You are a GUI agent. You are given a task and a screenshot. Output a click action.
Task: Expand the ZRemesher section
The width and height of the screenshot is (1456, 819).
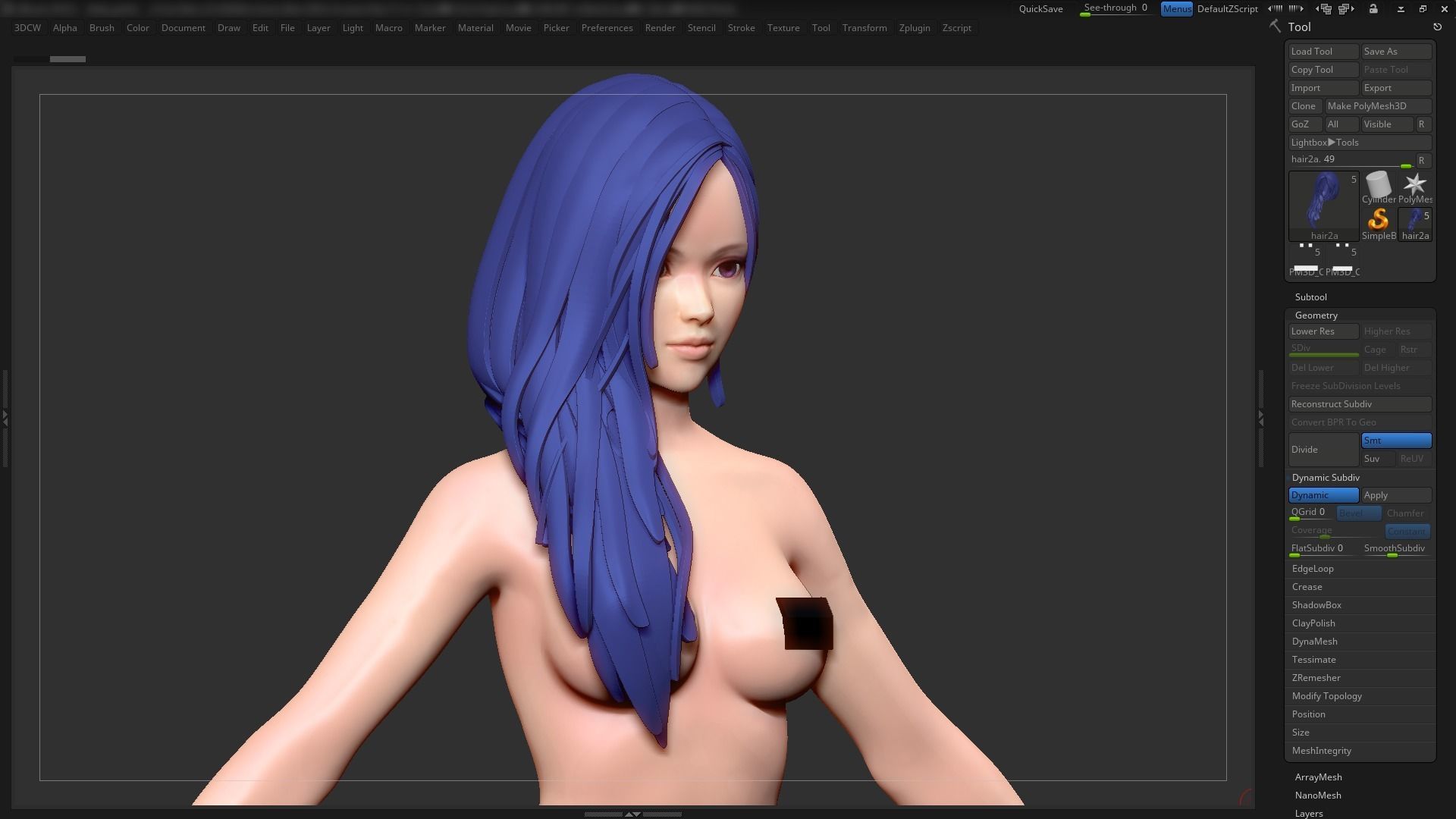[x=1316, y=678]
